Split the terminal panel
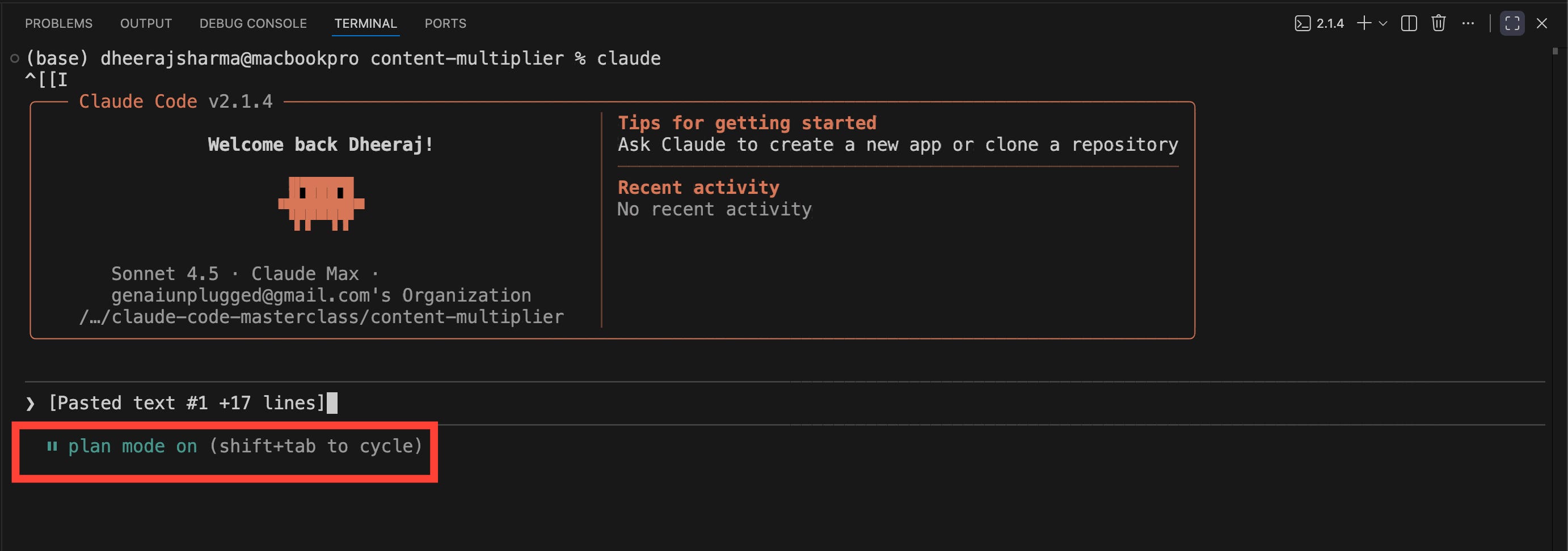 pyautogui.click(x=1409, y=23)
